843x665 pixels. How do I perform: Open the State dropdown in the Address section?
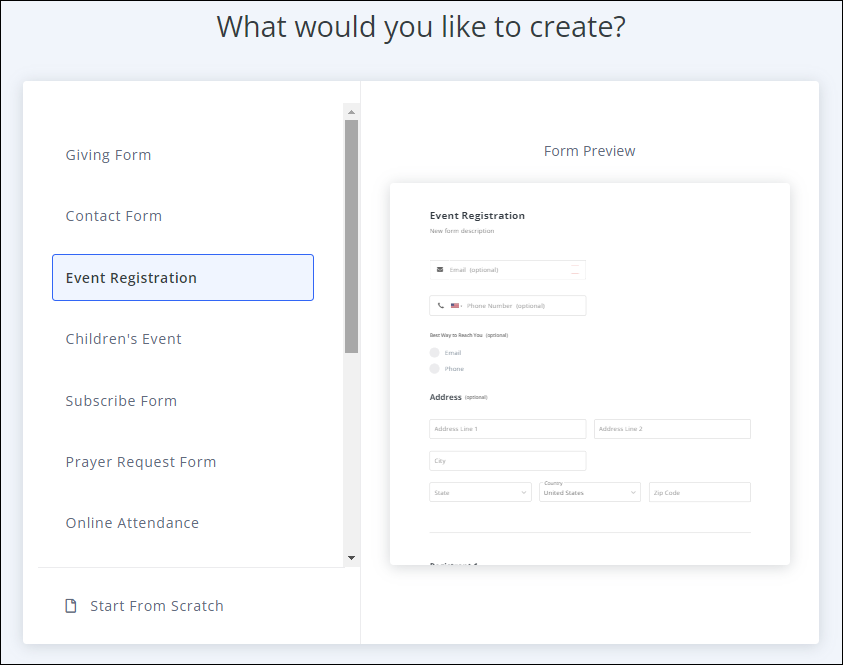[480, 492]
